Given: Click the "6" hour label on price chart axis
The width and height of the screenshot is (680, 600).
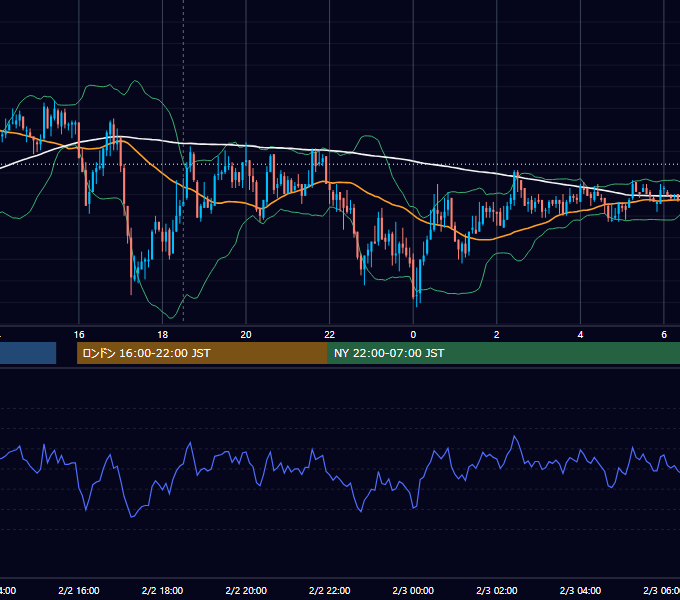Looking at the screenshot, I should click(x=664, y=335).
